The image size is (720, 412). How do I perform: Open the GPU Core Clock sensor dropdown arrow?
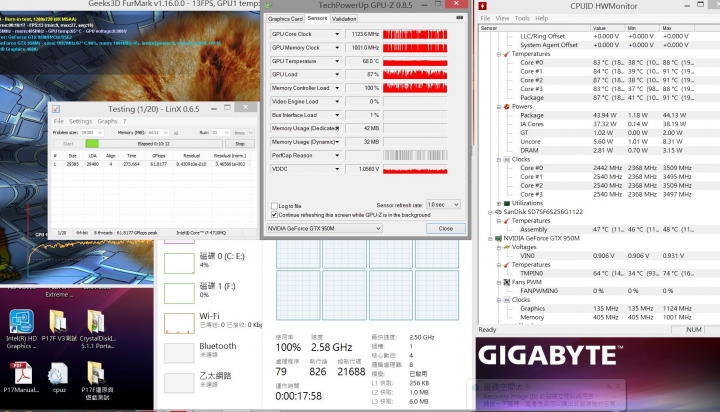(337, 34)
